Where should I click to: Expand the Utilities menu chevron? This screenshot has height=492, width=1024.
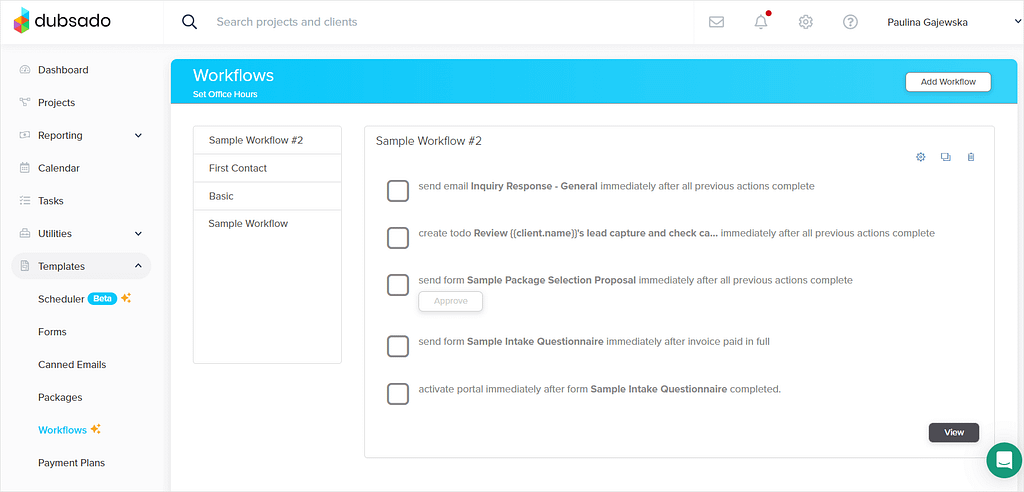pos(138,233)
